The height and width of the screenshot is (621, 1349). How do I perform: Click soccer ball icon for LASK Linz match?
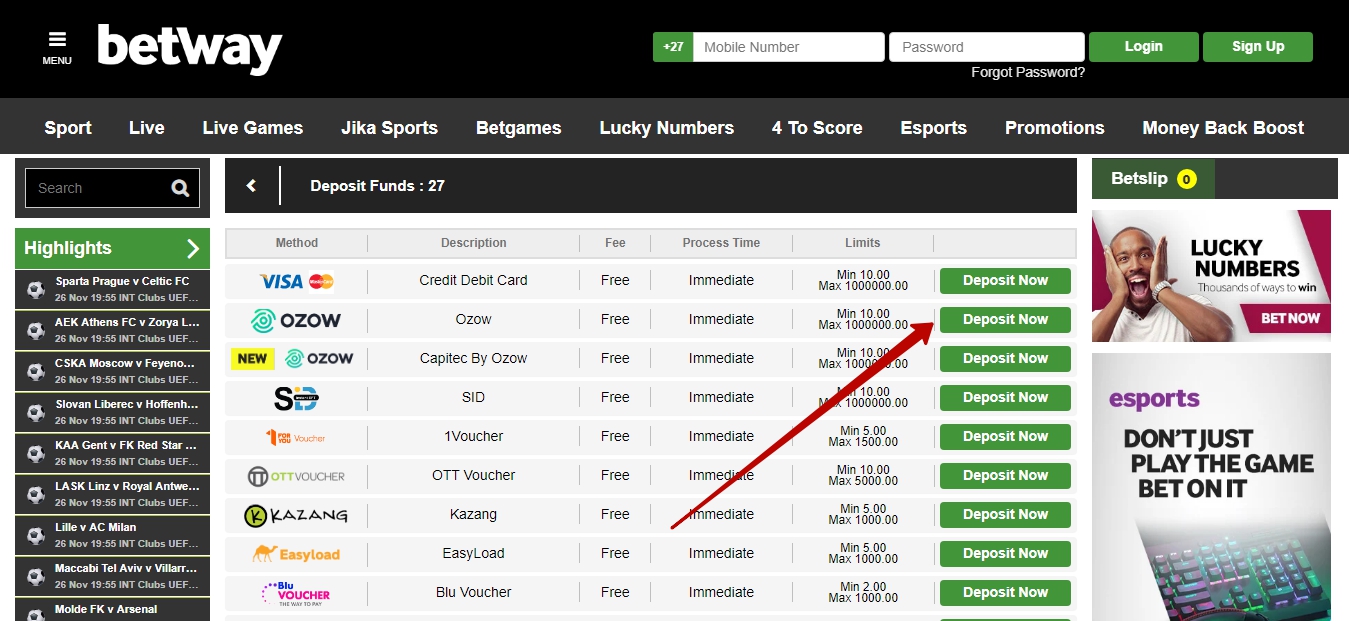(36, 496)
